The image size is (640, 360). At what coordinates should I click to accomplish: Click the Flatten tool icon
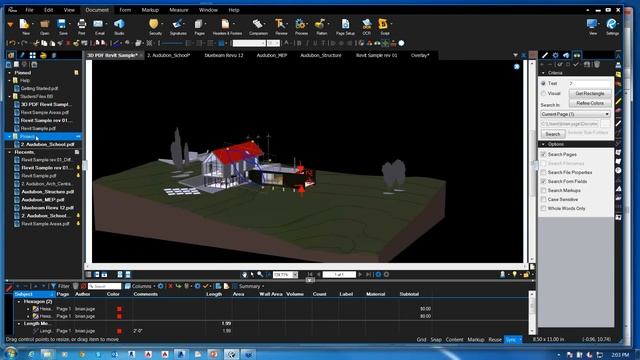pos(320,24)
